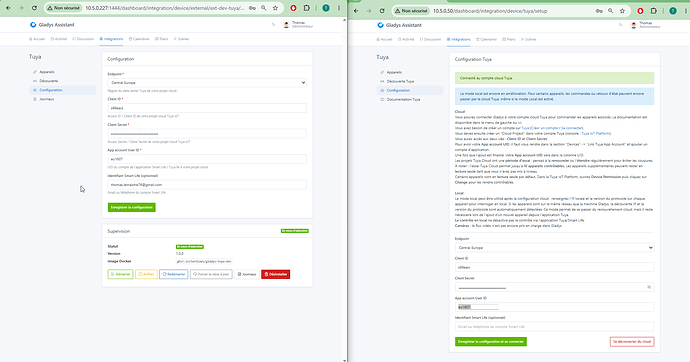Click Redémarrer button in Supervision card

tap(173, 274)
